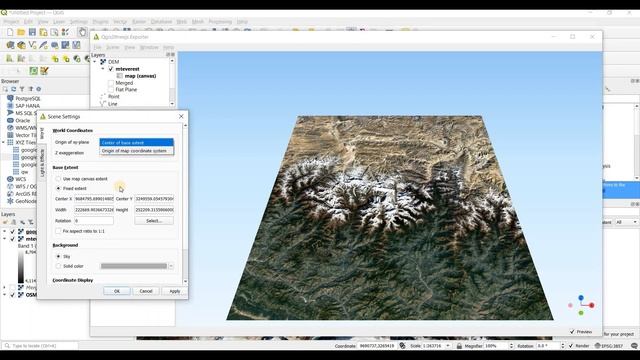This screenshot has height=360, width=640.
Task: Click the coordinate input in status bar
Action: 377,346
